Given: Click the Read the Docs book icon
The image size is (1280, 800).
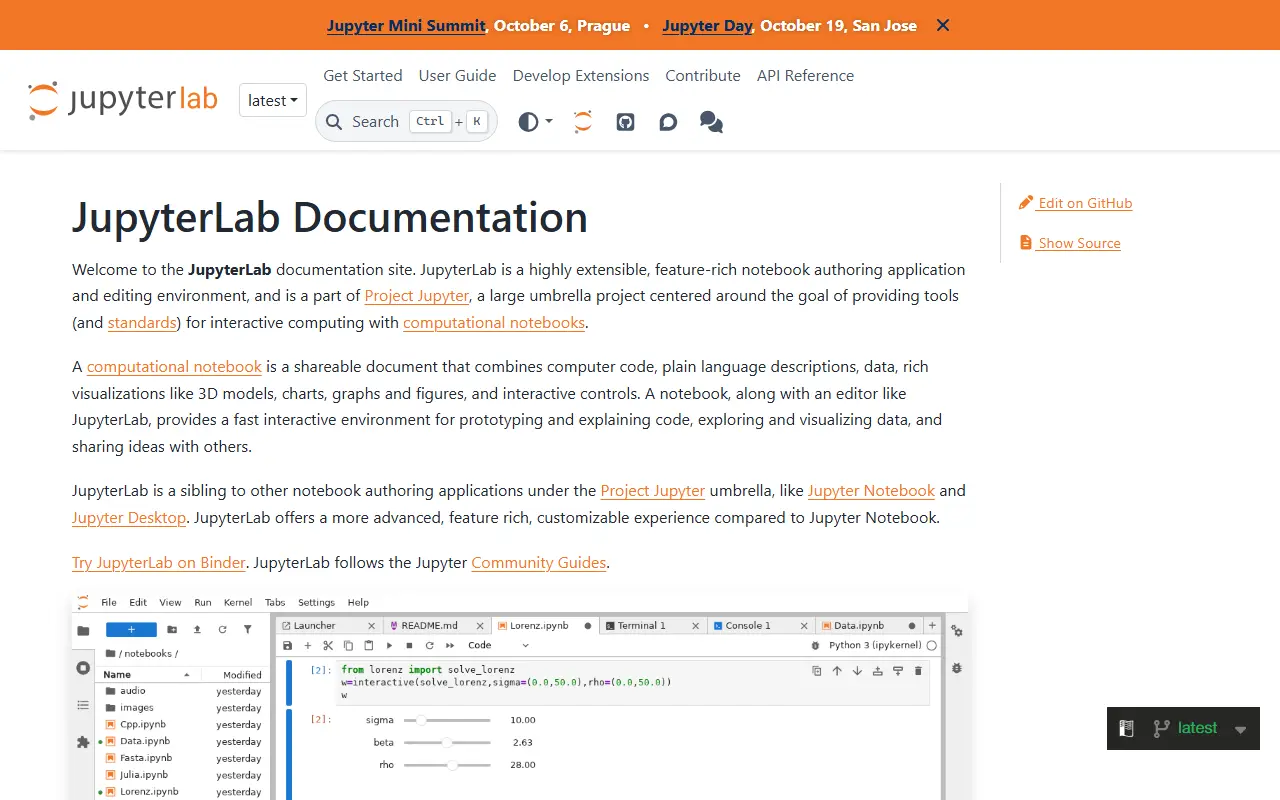Looking at the screenshot, I should pos(1126,729).
